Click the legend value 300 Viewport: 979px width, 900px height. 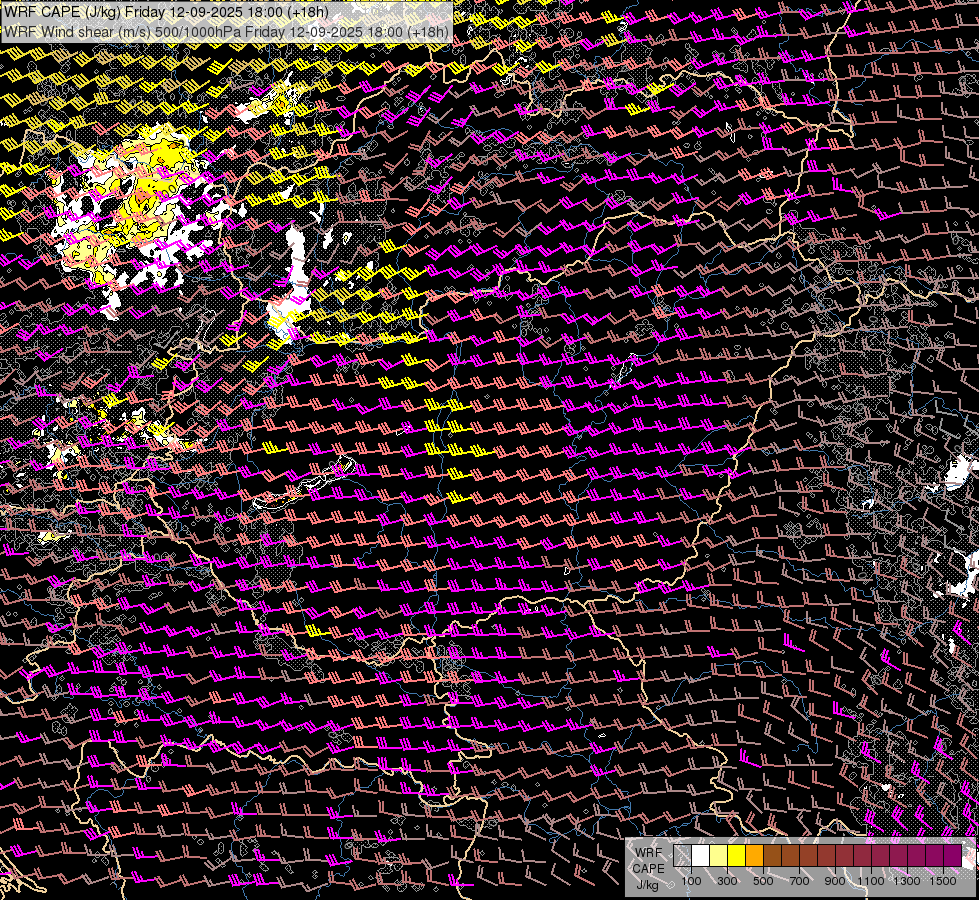[x=727, y=881]
